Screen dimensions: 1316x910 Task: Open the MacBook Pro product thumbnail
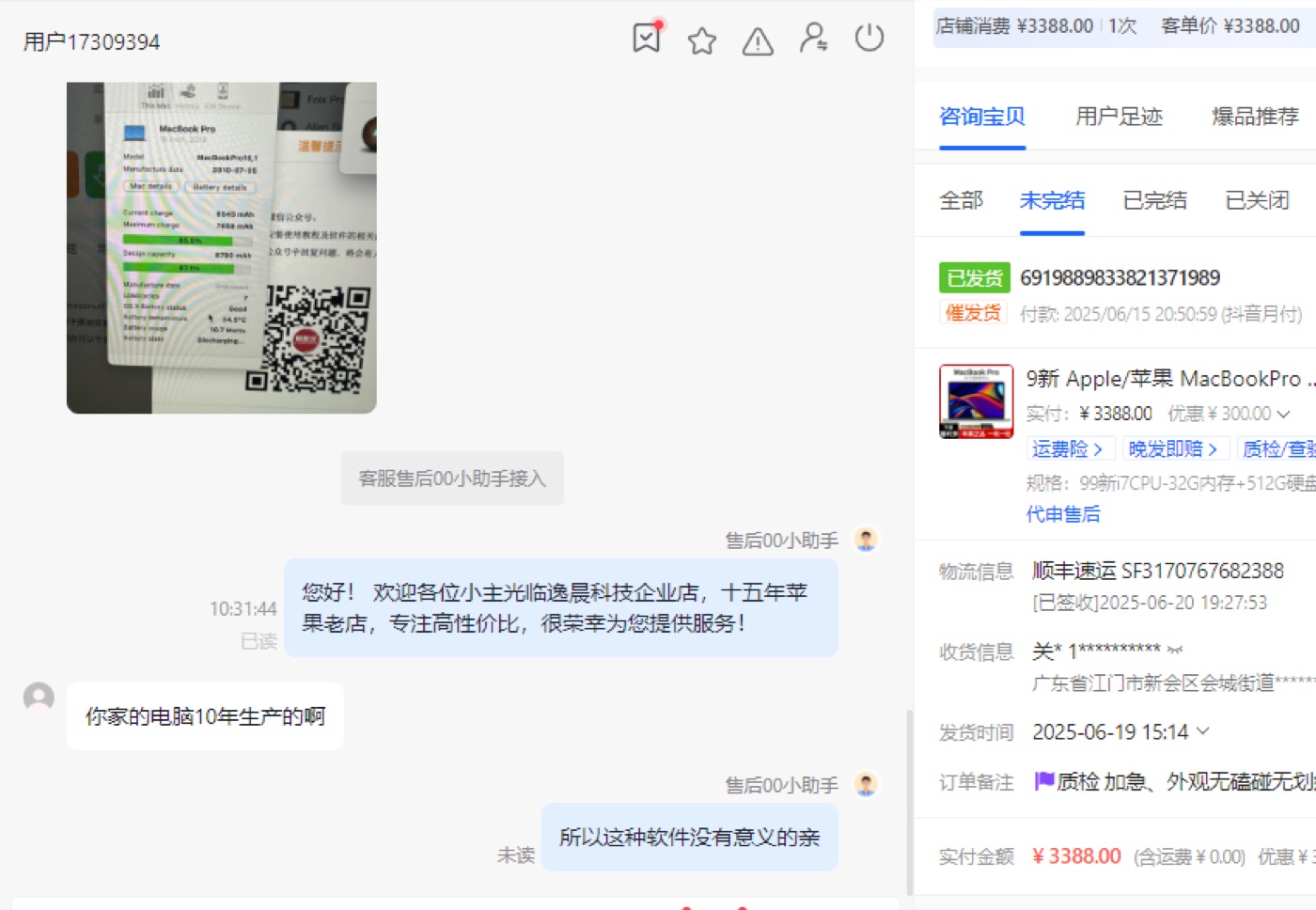point(977,401)
